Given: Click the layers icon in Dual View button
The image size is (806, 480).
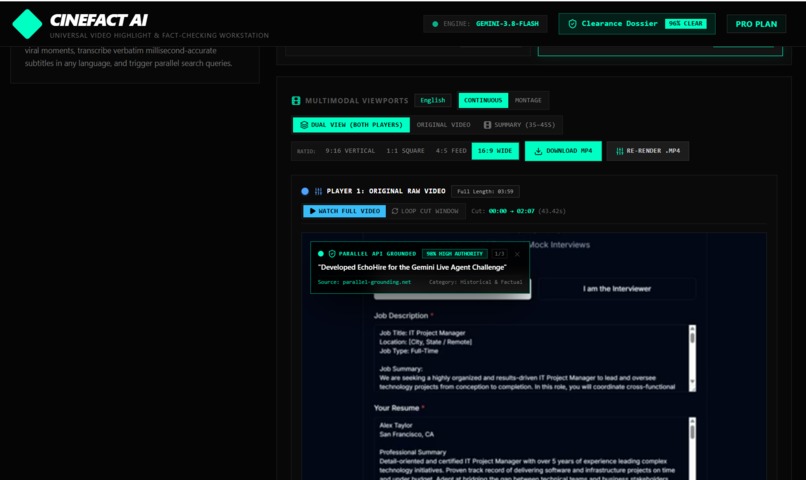Looking at the screenshot, I should [x=304, y=125].
